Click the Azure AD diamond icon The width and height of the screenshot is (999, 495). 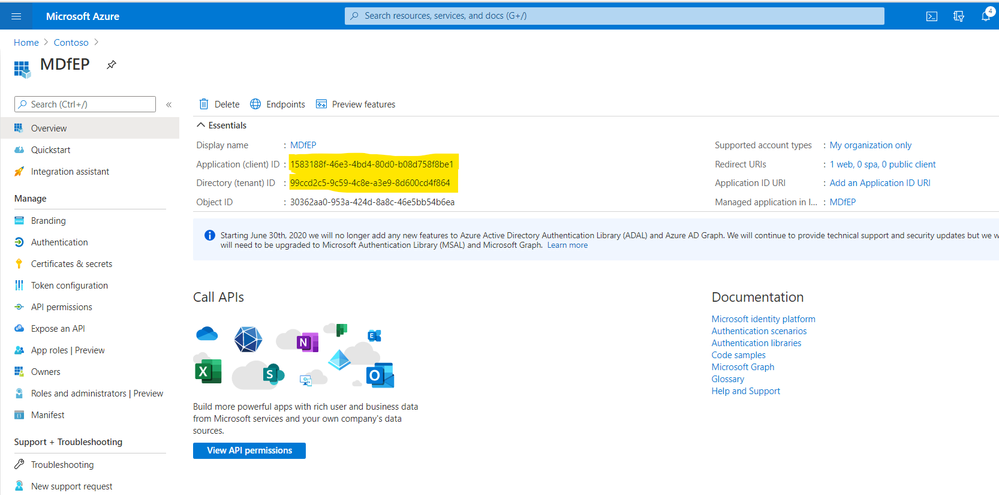click(x=340, y=360)
